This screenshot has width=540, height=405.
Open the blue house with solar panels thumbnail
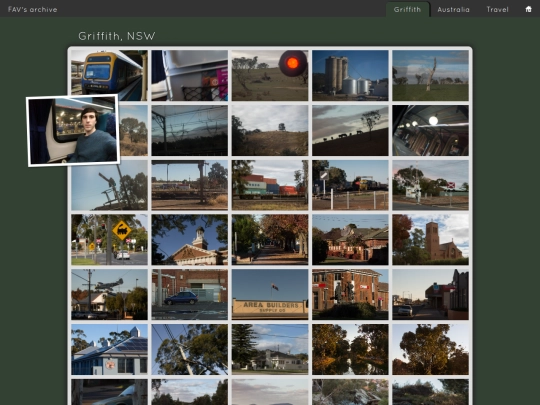pos(110,349)
